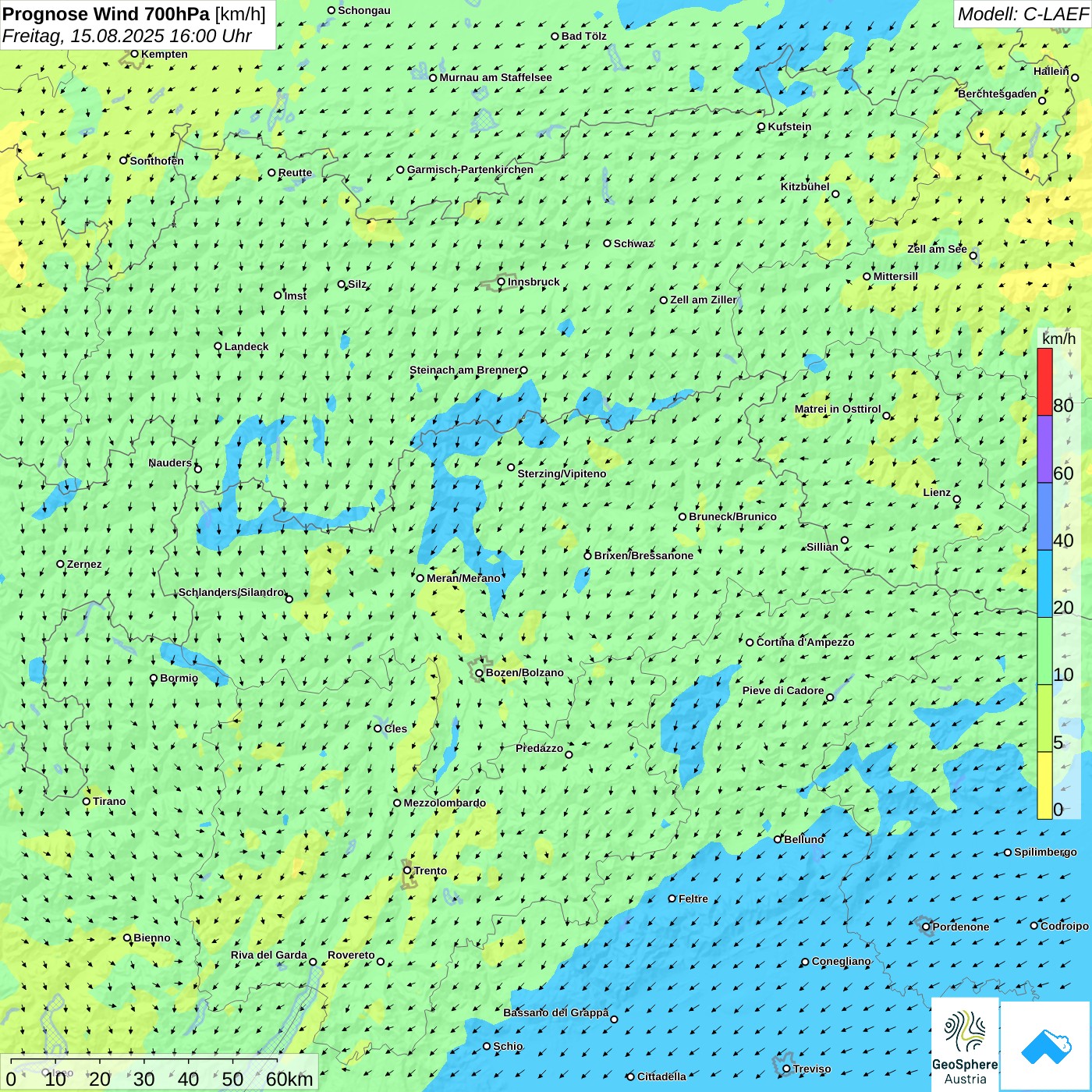Click the Zell am See label

(937, 249)
